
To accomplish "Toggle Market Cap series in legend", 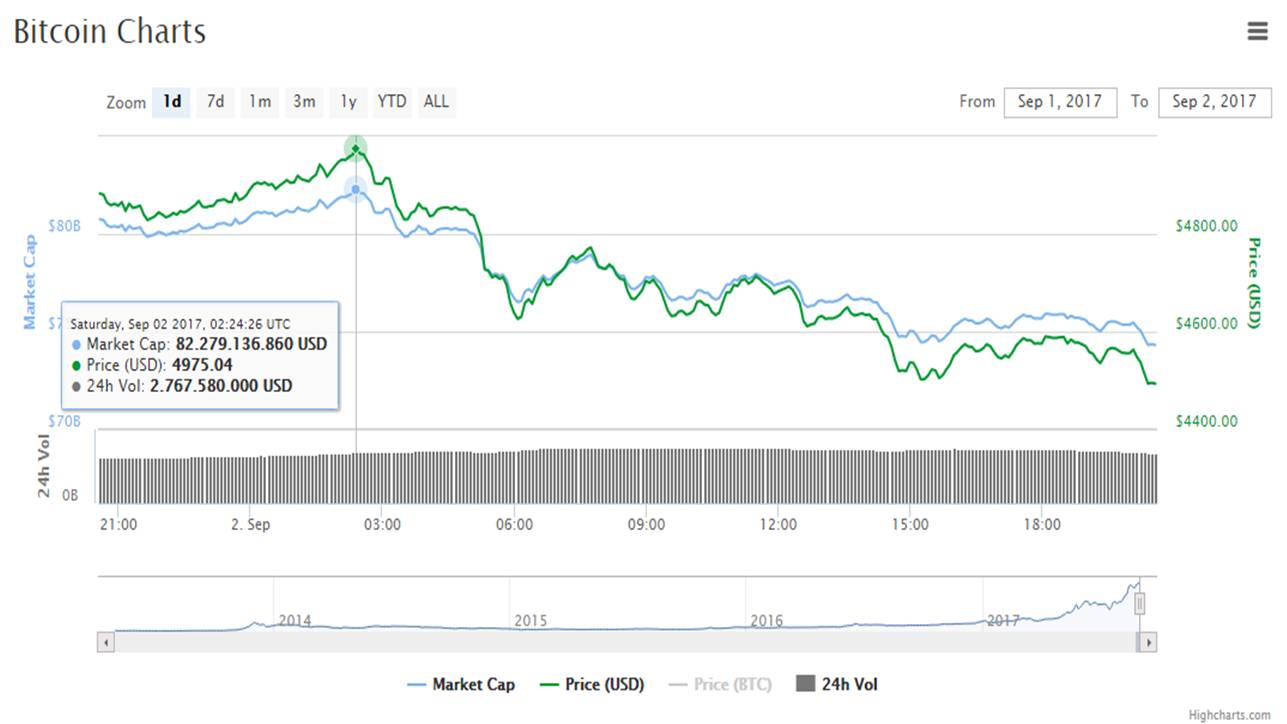I will [x=462, y=685].
